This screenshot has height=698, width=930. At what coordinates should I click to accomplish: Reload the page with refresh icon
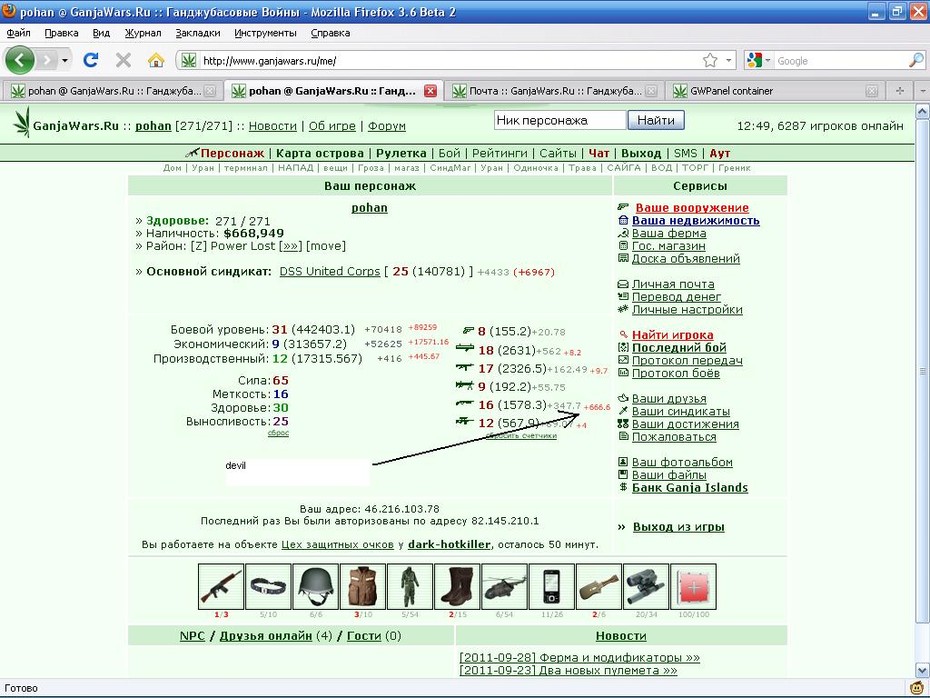pyautogui.click(x=91, y=60)
